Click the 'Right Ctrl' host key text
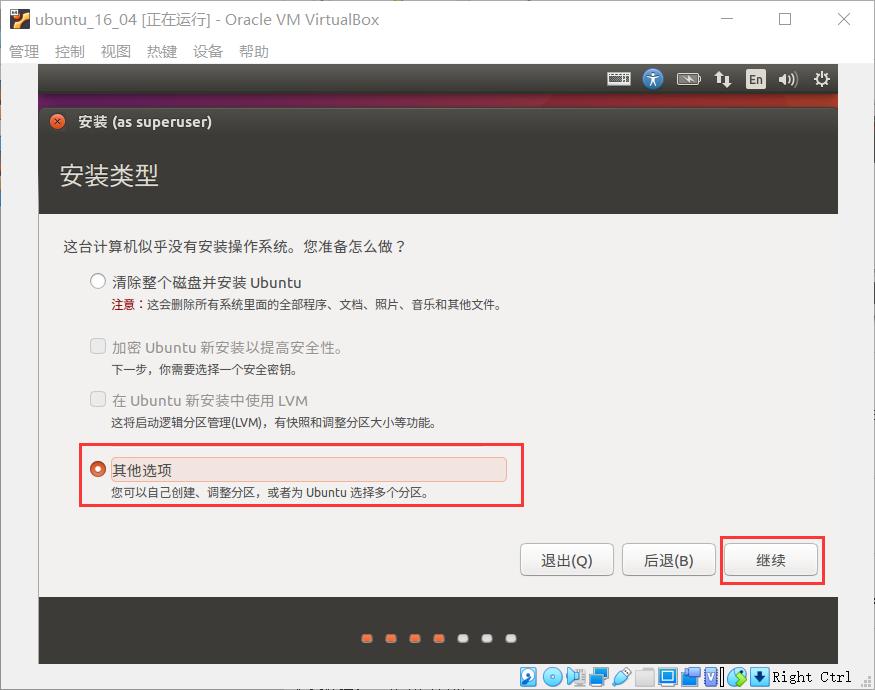The width and height of the screenshot is (875, 690). click(812, 677)
